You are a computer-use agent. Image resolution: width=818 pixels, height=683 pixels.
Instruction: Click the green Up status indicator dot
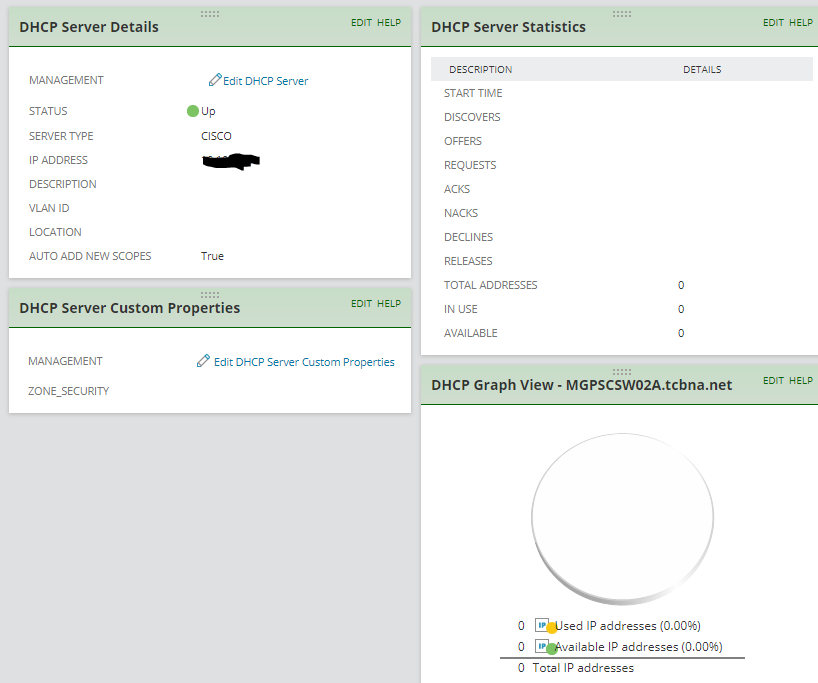pos(193,111)
